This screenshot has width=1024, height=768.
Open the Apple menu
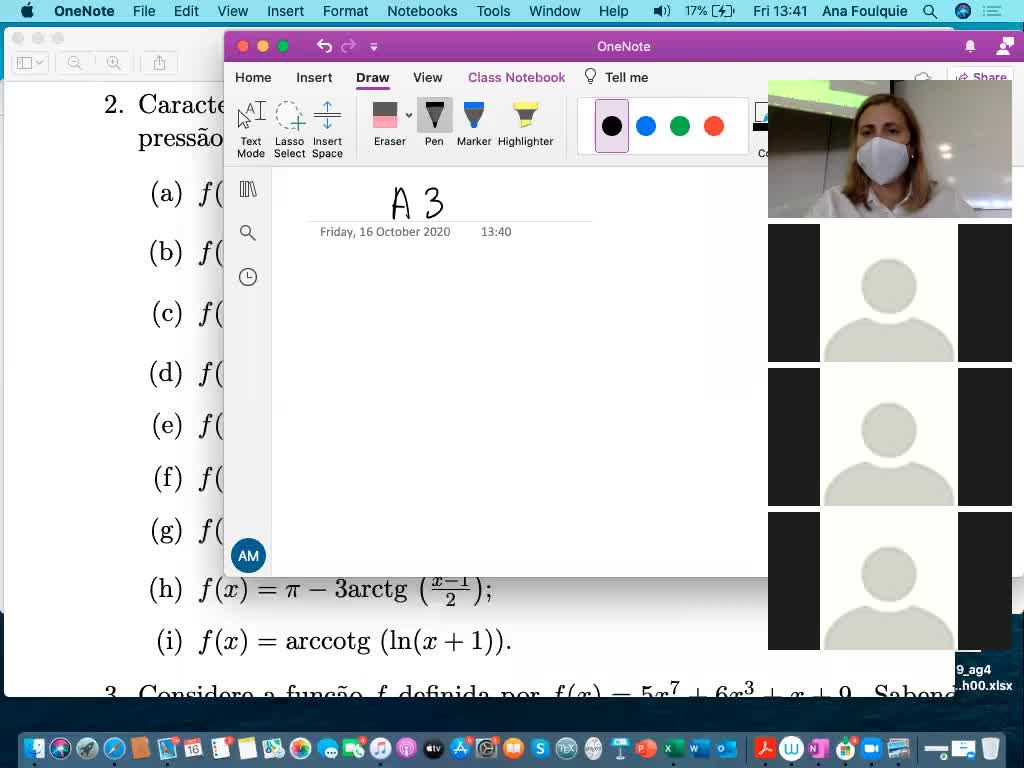(x=27, y=11)
